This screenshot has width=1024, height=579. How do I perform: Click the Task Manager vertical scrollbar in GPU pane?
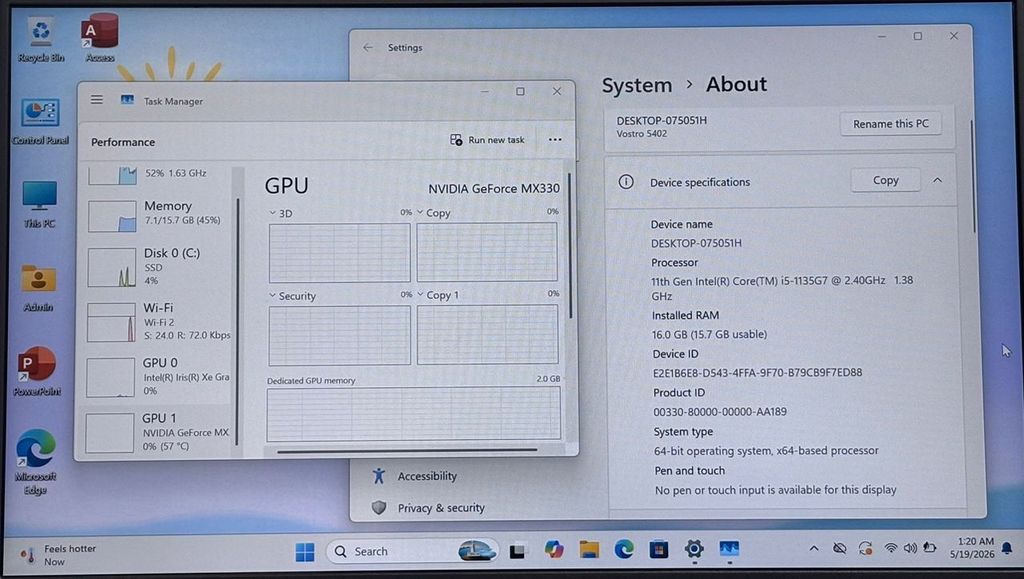coord(570,245)
